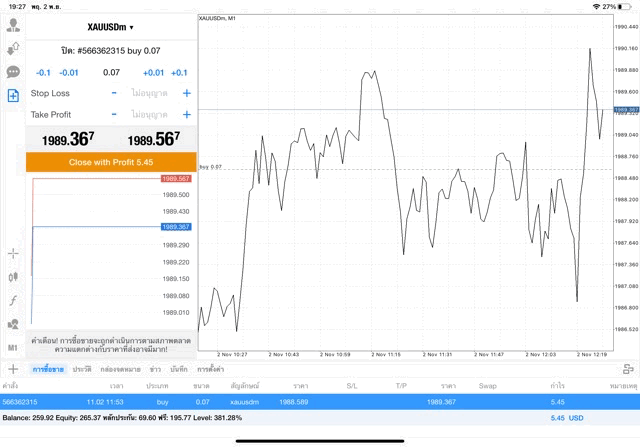Image resolution: width=640 pixels, height=447 pixels.
Task: Activate the crosshair tool
Action: 13,254
